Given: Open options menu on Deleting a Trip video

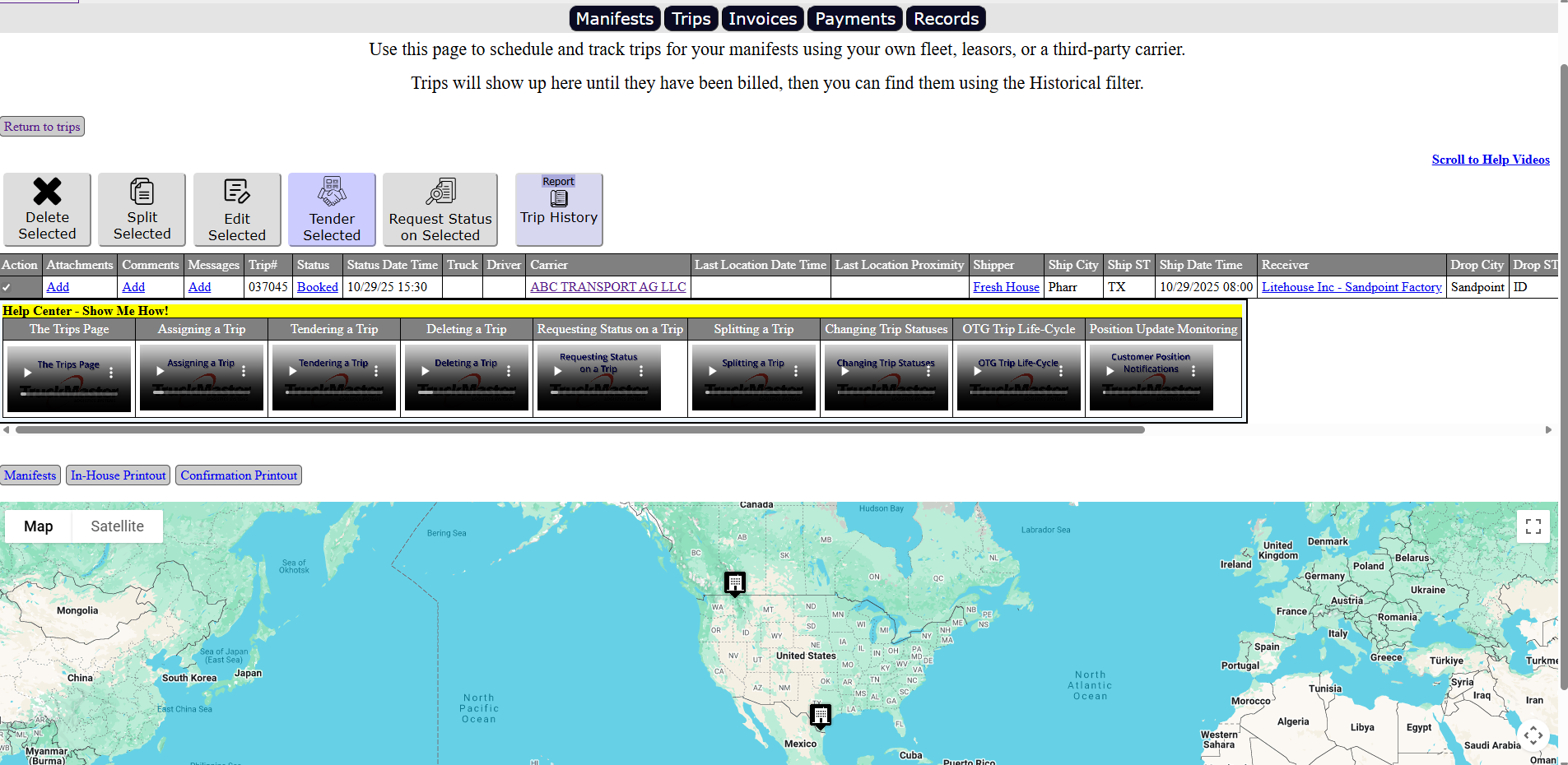Looking at the screenshot, I should tap(509, 371).
